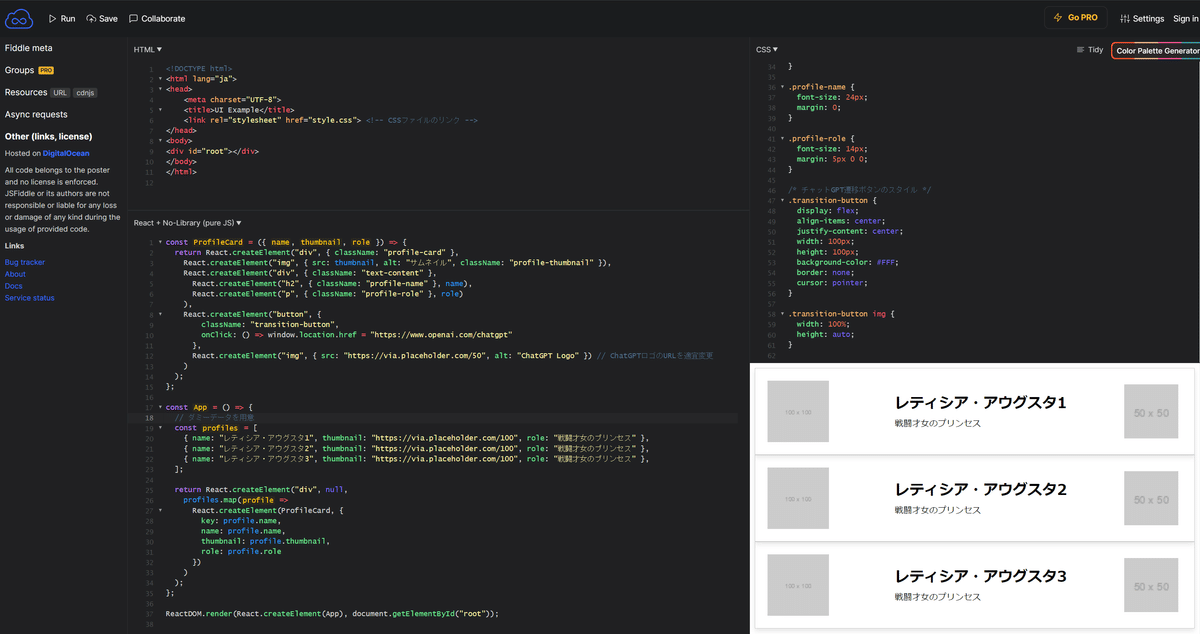Sign in to JSFiddle
The height and width of the screenshot is (634, 1200).
pyautogui.click(x=1185, y=17)
